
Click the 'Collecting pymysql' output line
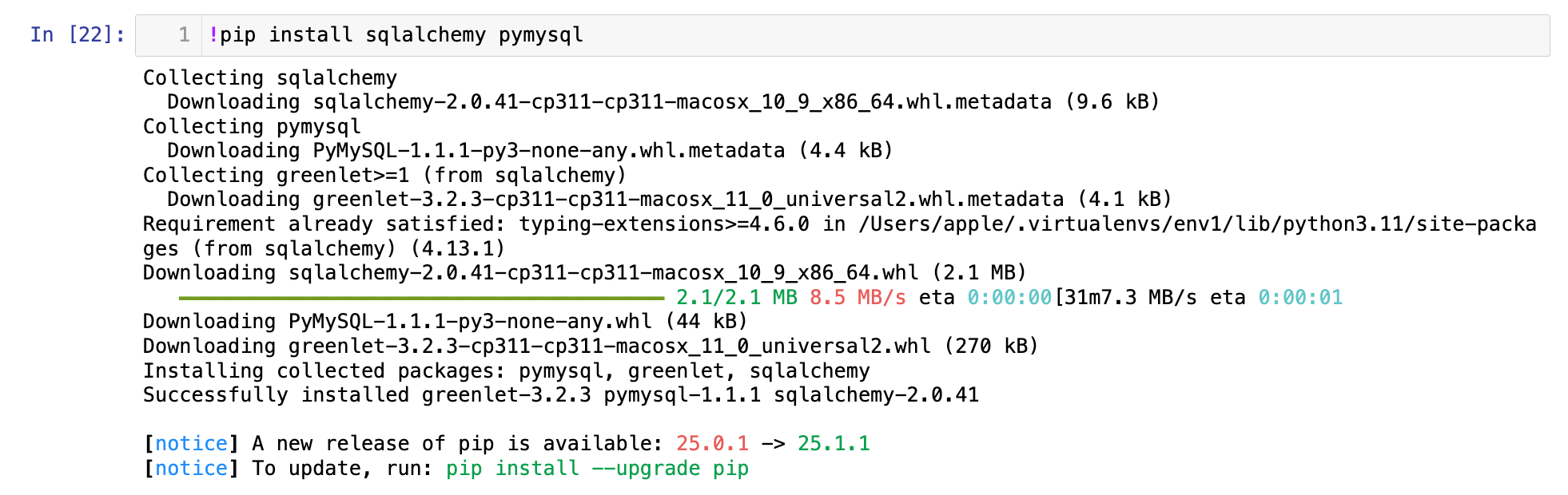(x=252, y=127)
